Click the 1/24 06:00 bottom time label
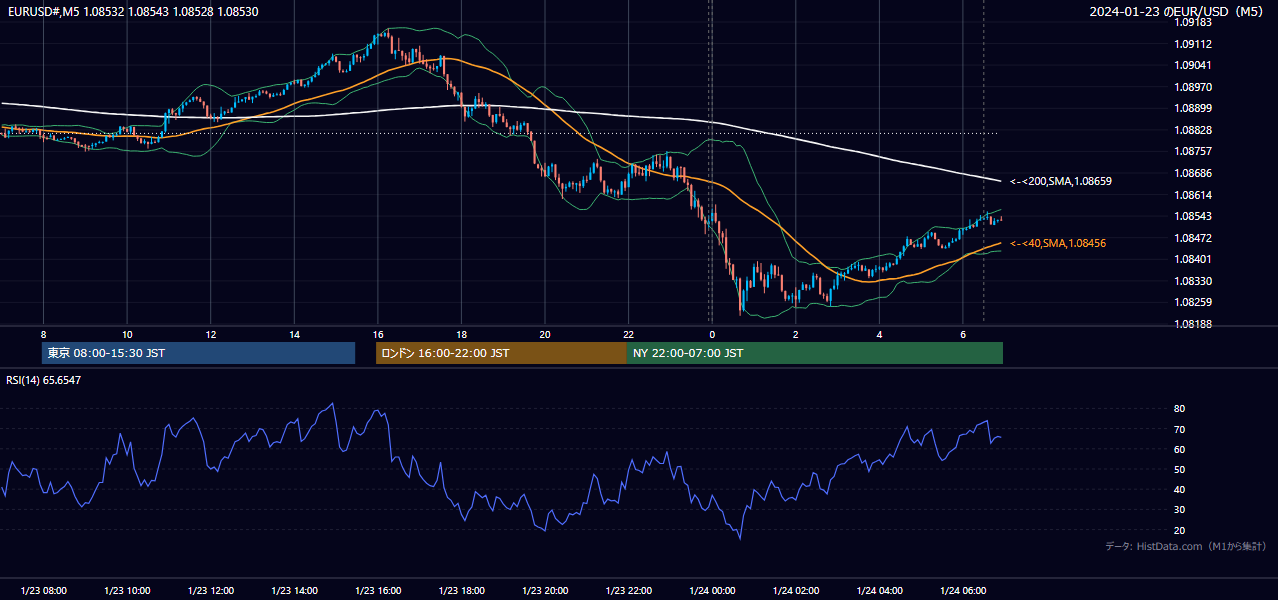The width and height of the screenshot is (1278, 600). pos(963,591)
